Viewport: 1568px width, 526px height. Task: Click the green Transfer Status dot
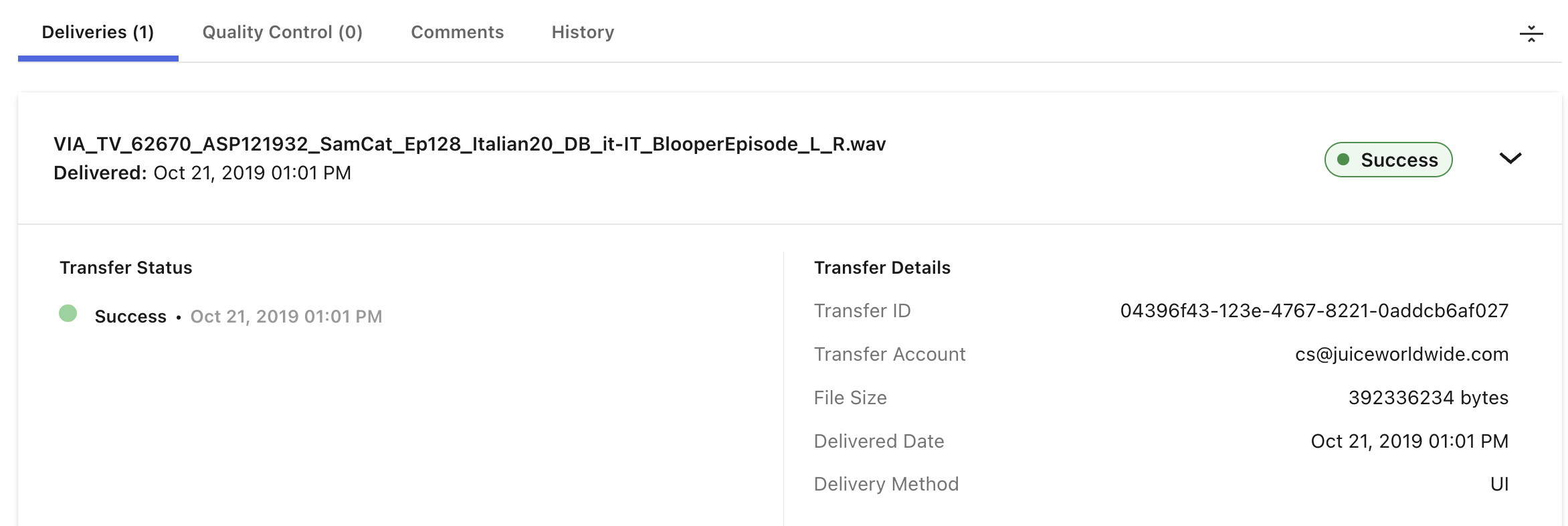click(x=68, y=313)
